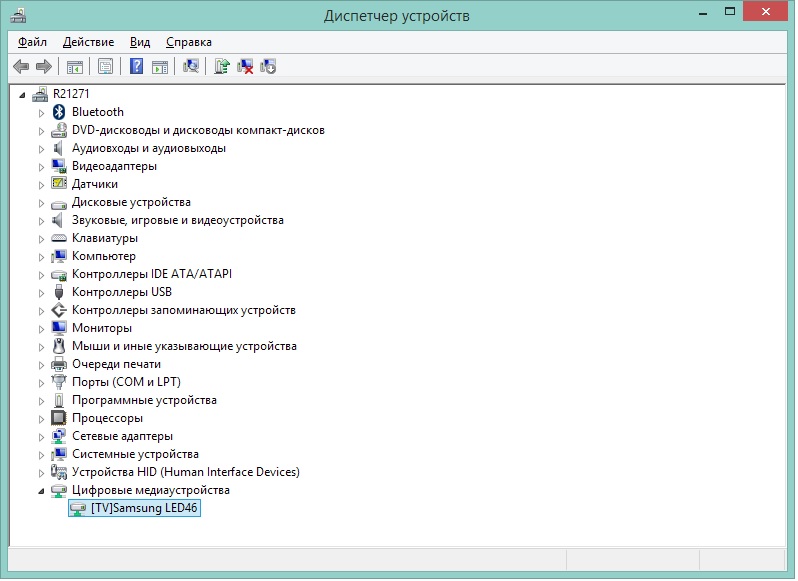Viewport: 798px width, 581px height.
Task: Select the [TV]Samsung LED46 device
Action: pyautogui.click(x=134, y=508)
